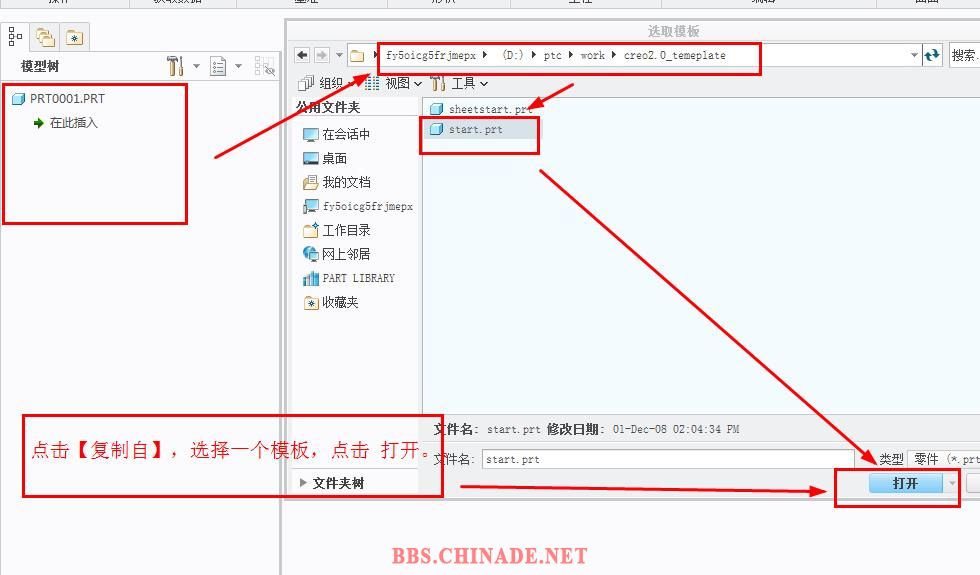Viewport: 980px width, 575px height.
Task: Select the PART LIBRARY shortcut
Action: coord(357,278)
